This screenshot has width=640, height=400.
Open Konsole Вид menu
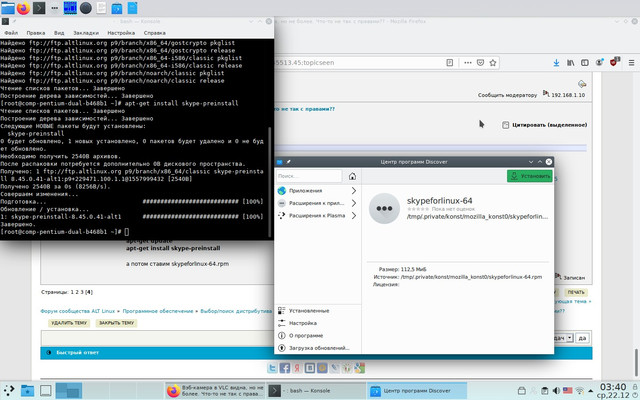click(59, 33)
